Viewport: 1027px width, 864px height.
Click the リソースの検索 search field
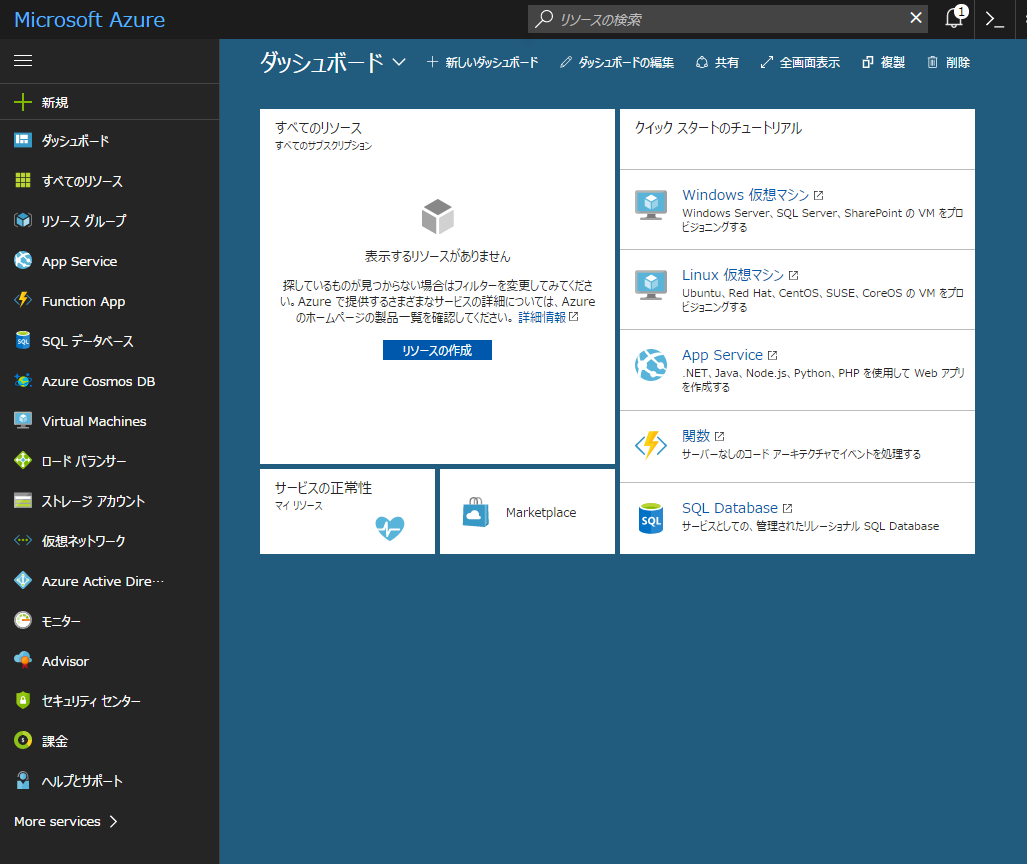pos(720,18)
